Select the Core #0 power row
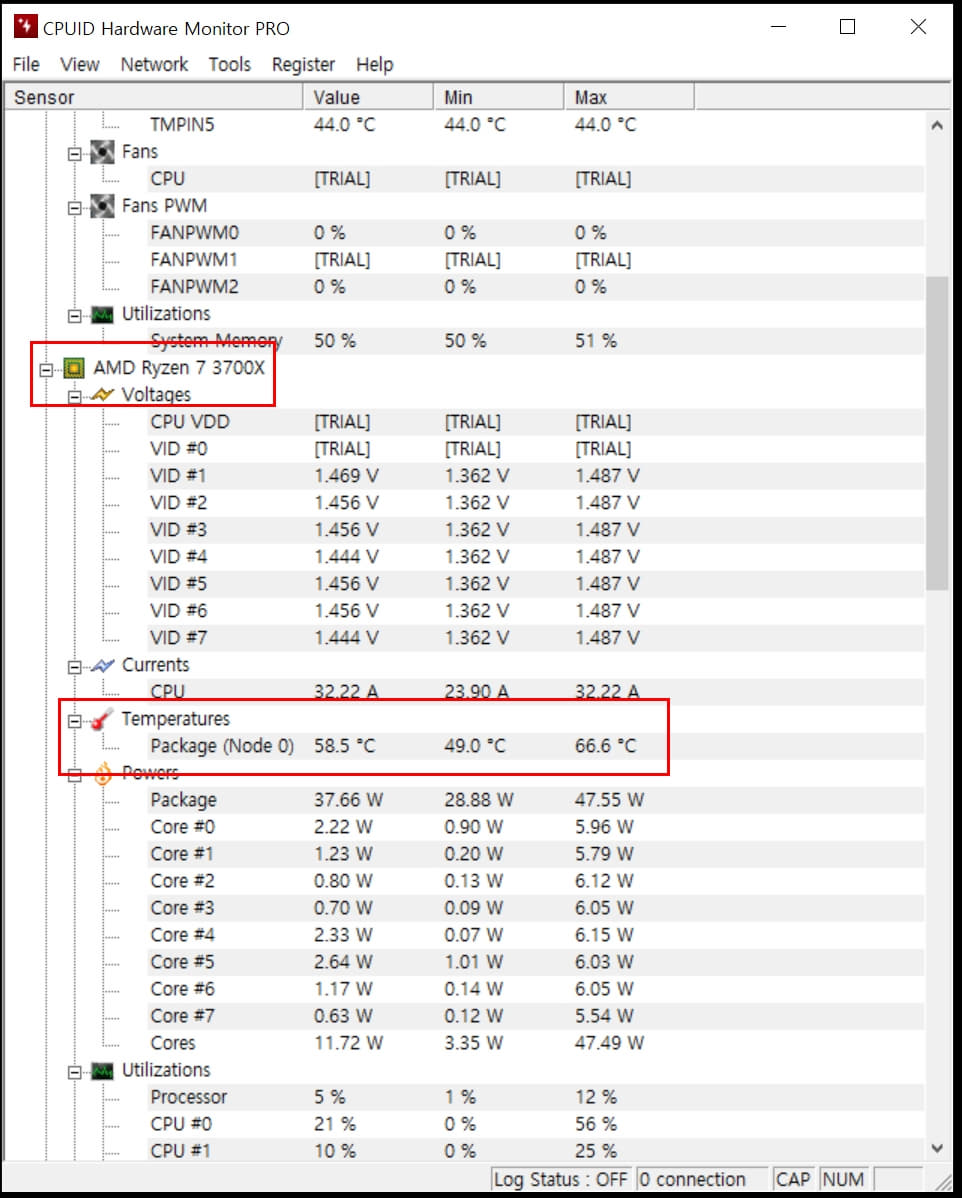962x1198 pixels. point(536,827)
